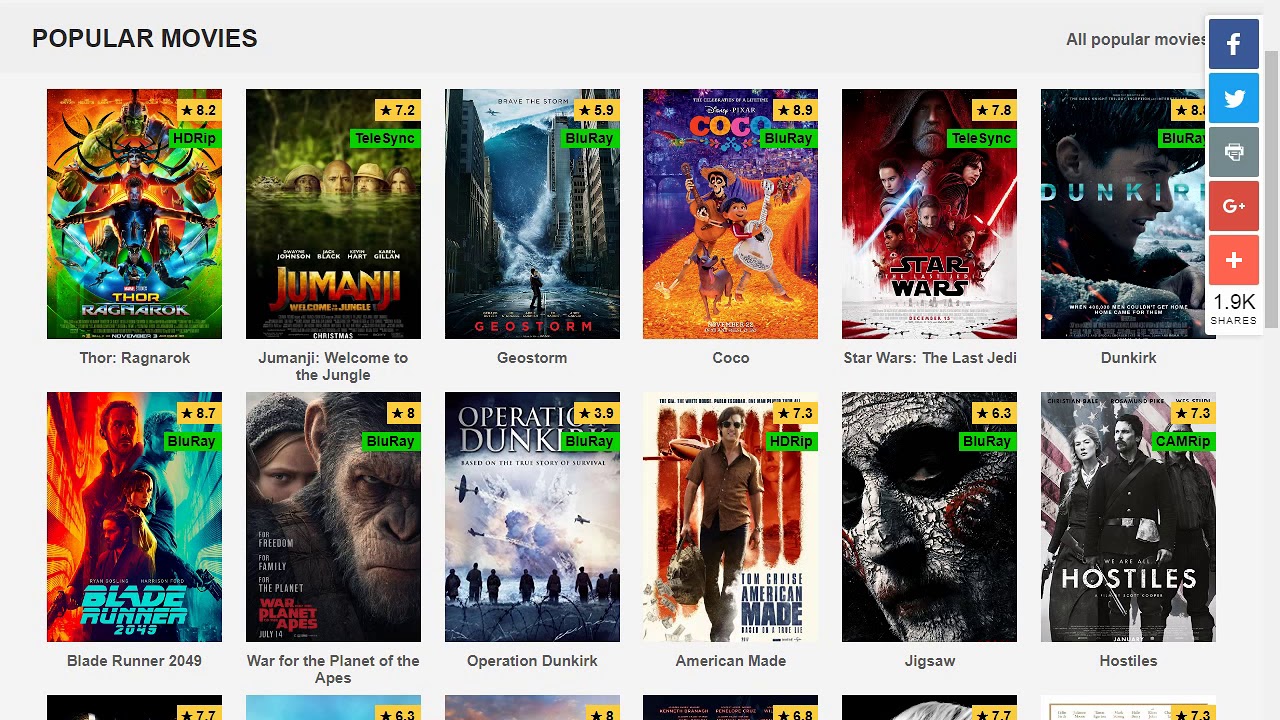This screenshot has height=720, width=1280.
Task: Click the 6.3 rating on Jigsaw
Action: [993, 413]
